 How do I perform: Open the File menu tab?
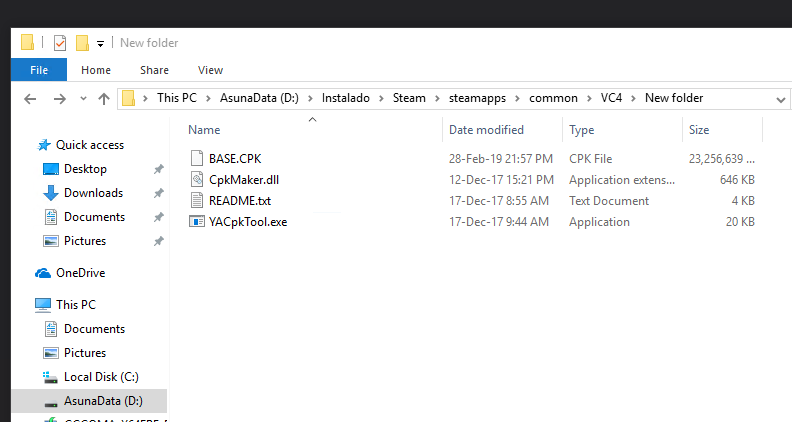(x=39, y=70)
